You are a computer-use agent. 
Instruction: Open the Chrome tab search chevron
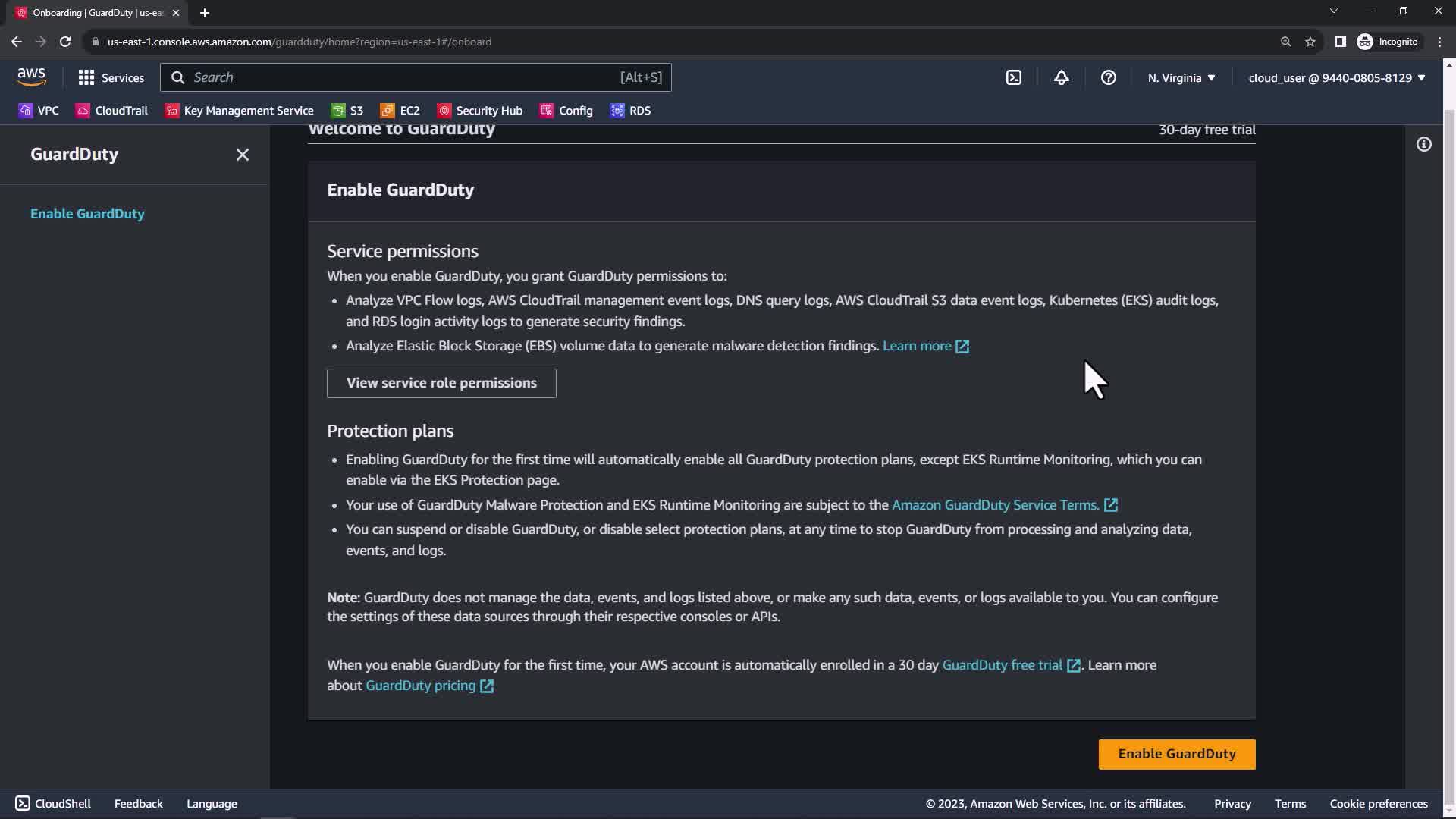coord(1333,11)
